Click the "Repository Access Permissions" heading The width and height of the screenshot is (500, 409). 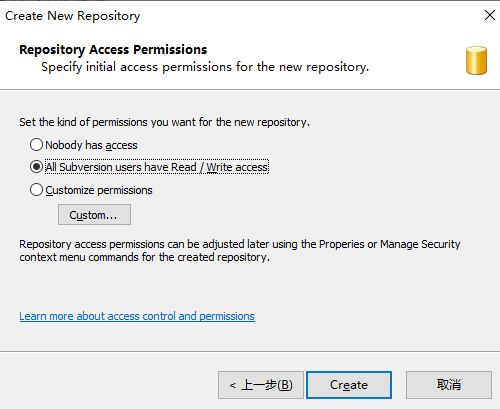[113, 50]
